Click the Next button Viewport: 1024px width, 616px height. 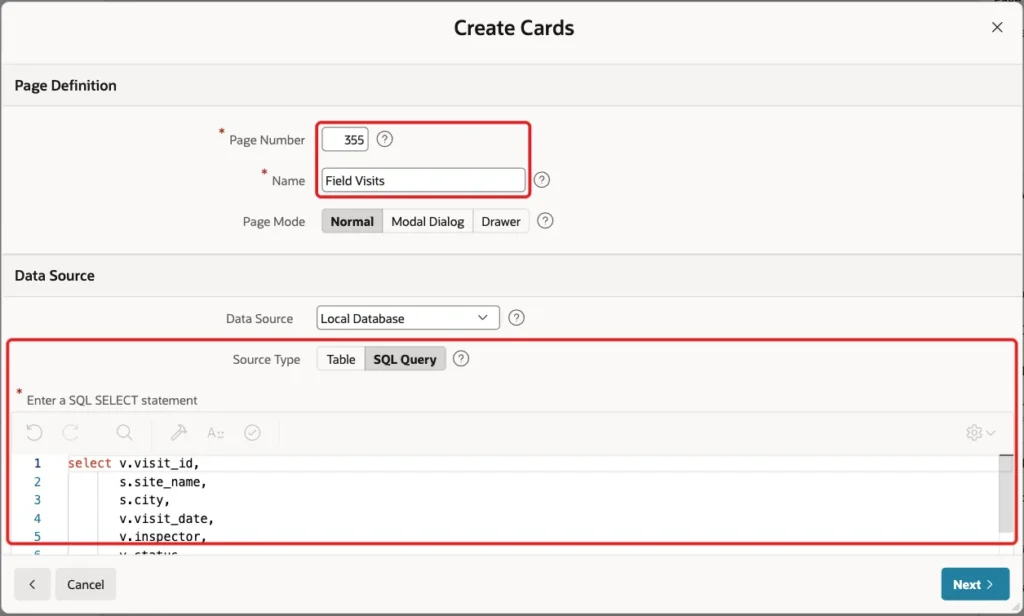975,585
